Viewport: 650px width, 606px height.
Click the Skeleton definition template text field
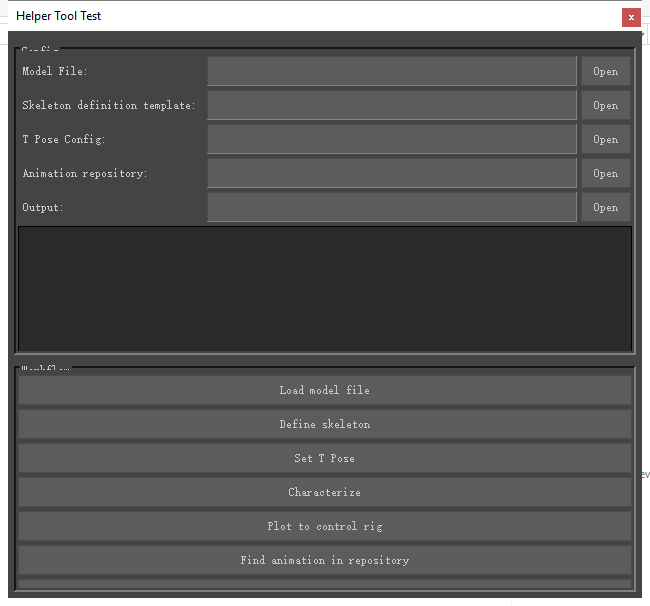pos(391,106)
